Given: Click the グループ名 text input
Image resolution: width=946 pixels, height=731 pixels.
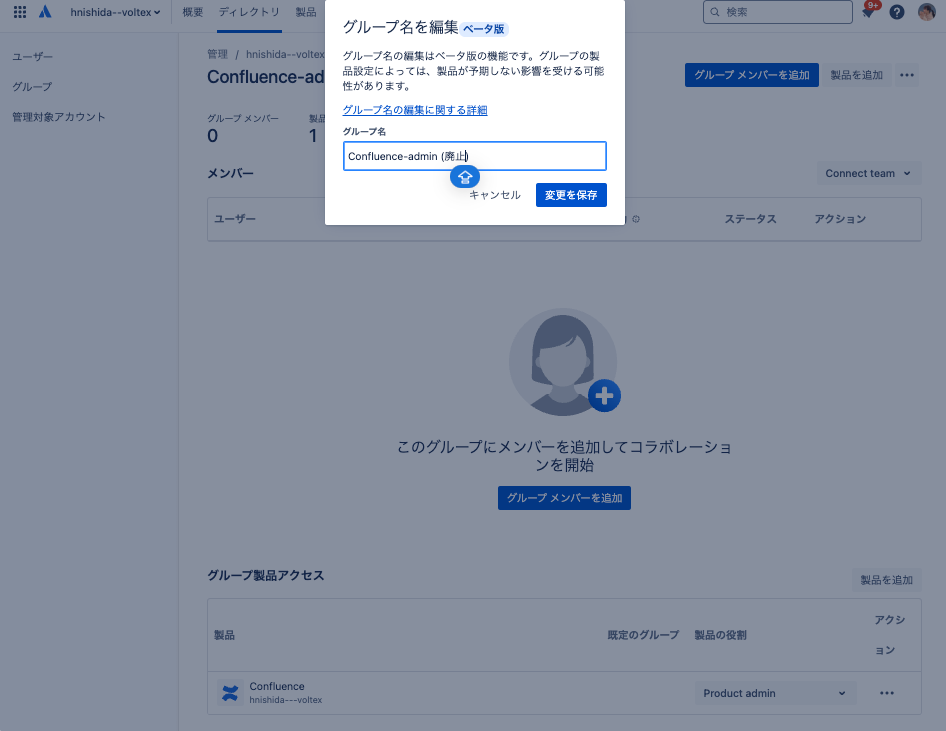Looking at the screenshot, I should click(474, 155).
